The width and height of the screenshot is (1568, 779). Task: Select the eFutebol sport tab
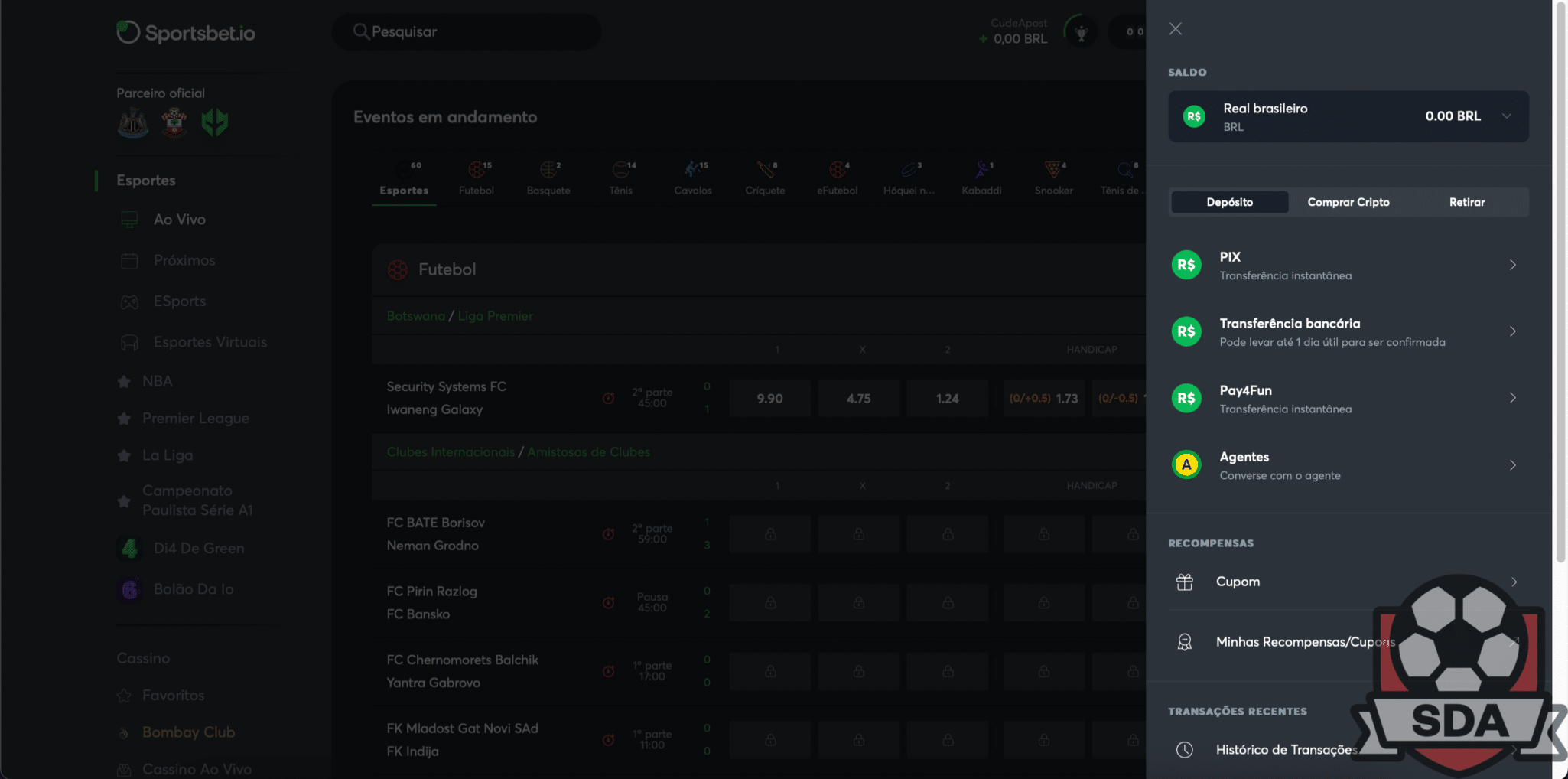[x=838, y=179]
